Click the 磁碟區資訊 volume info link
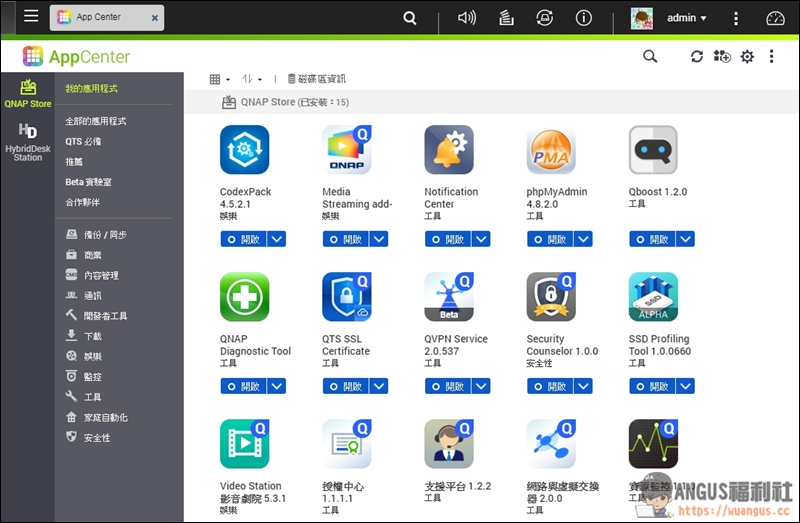This screenshot has height=523, width=800. point(316,79)
